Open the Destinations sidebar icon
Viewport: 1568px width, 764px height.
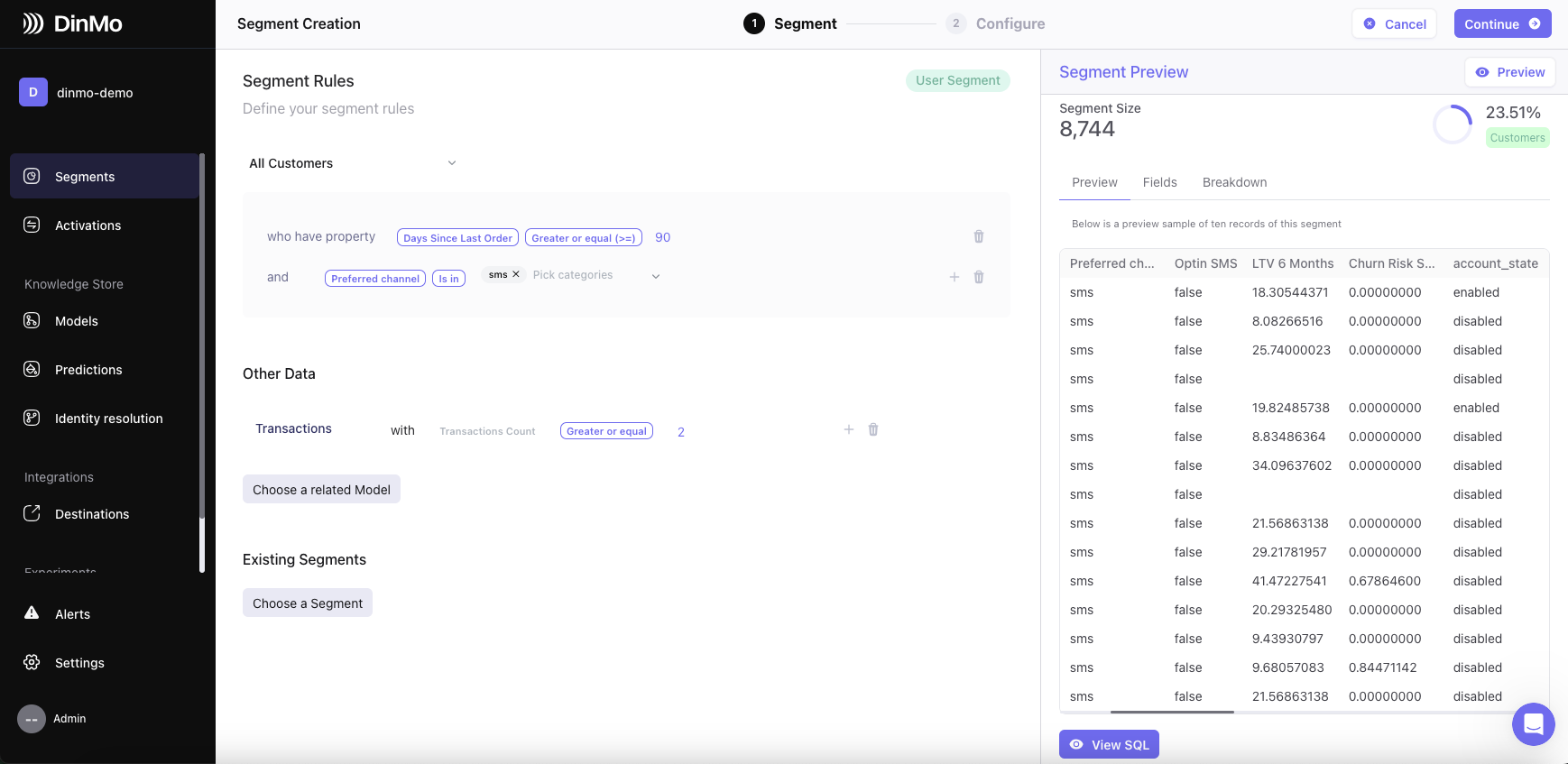[32, 513]
